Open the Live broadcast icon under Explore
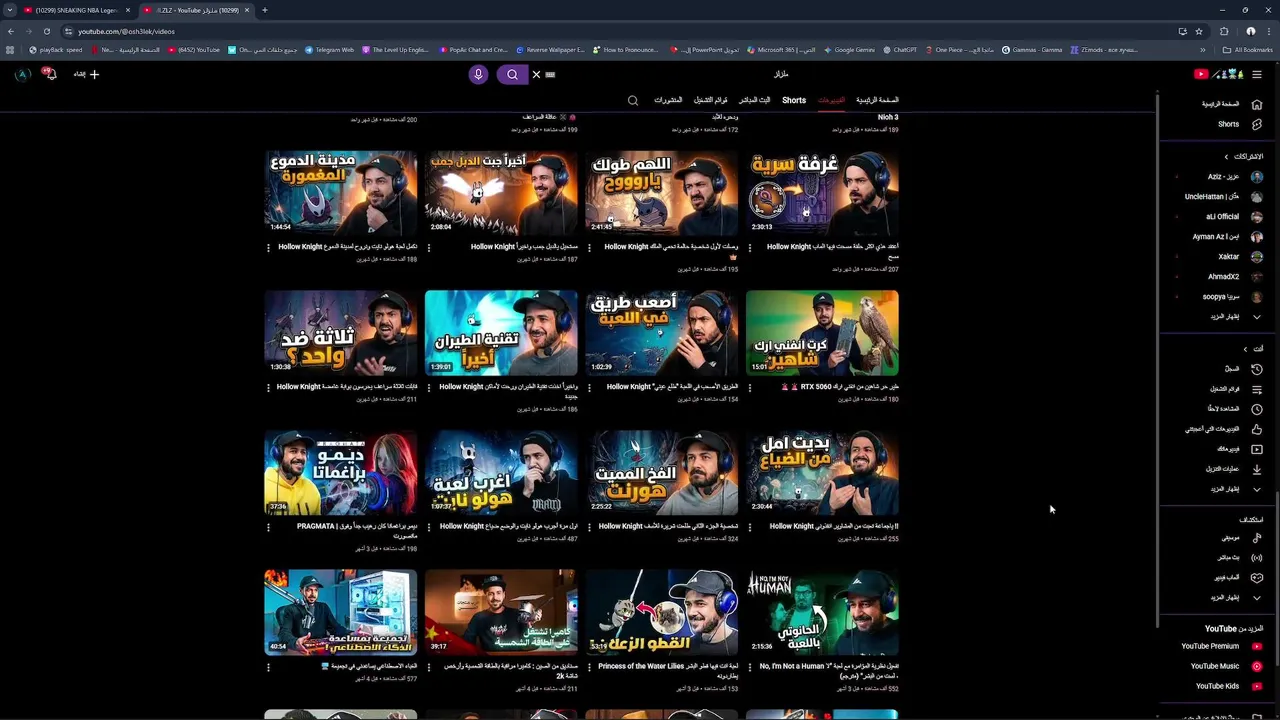Screen dimensions: 1280x720 1257,558
